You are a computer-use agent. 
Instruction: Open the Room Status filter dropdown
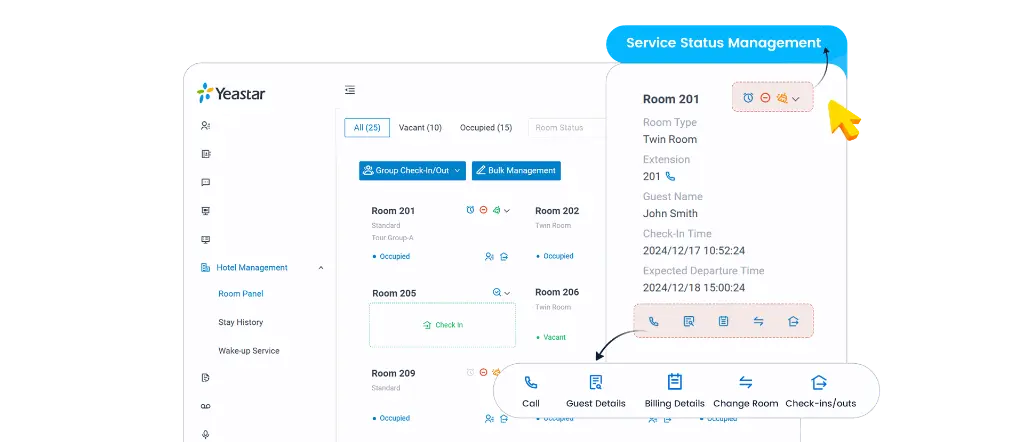(x=567, y=128)
